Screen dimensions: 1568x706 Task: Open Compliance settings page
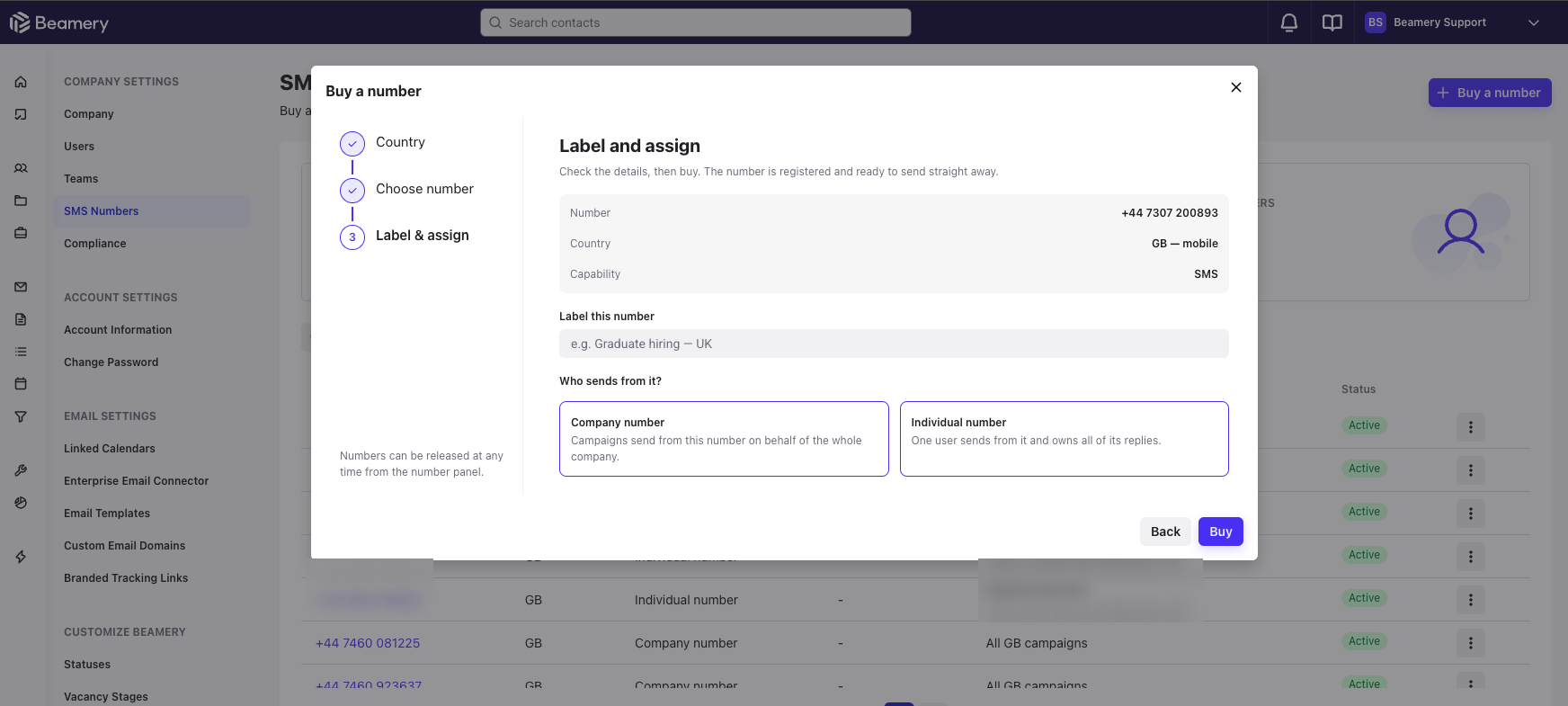tap(95, 244)
